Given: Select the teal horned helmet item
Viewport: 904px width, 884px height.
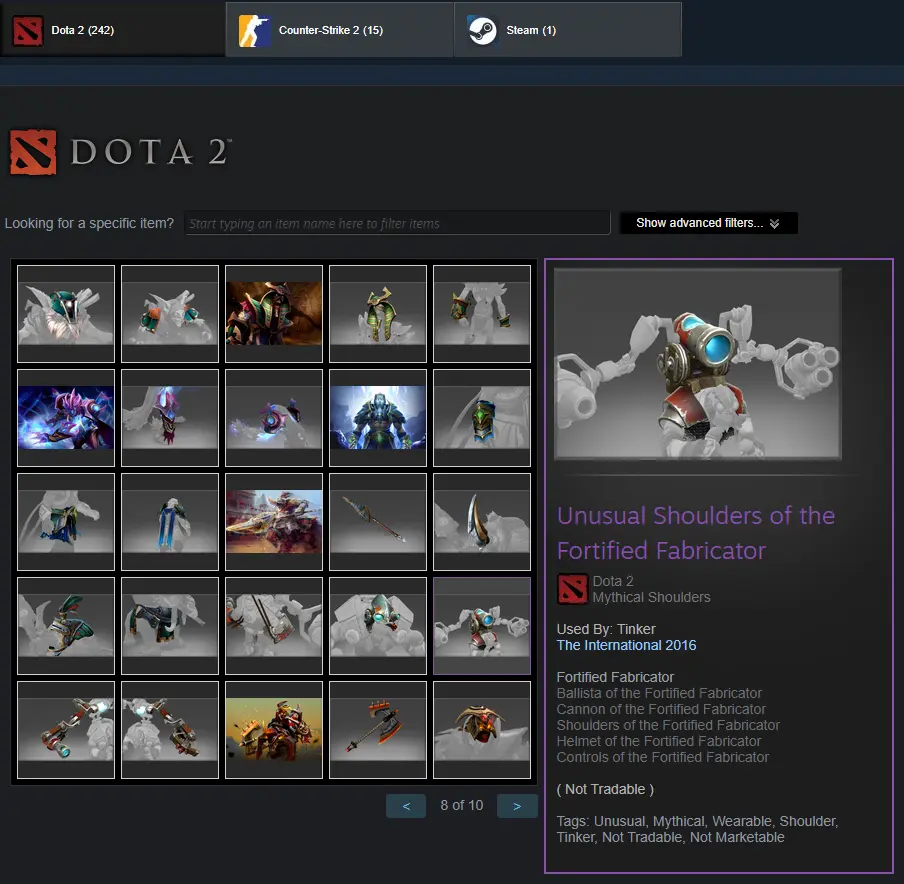Looking at the screenshot, I should click(66, 314).
